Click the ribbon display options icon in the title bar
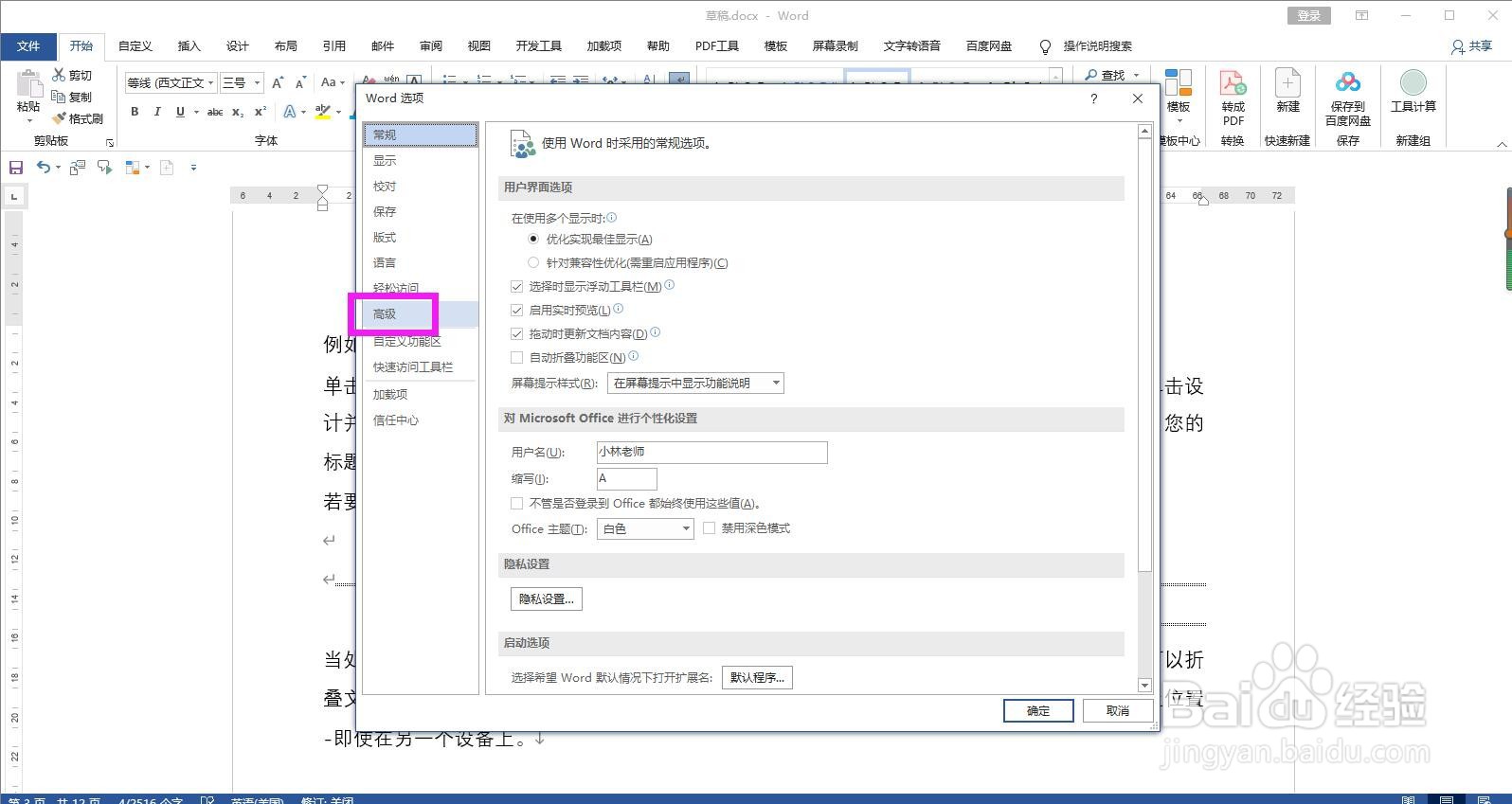Screen dimensions: 1512x804 tap(1361, 15)
